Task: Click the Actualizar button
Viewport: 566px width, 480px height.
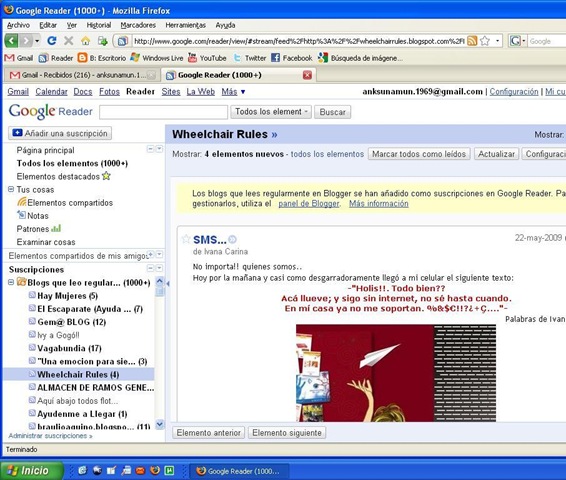Action: click(496, 154)
